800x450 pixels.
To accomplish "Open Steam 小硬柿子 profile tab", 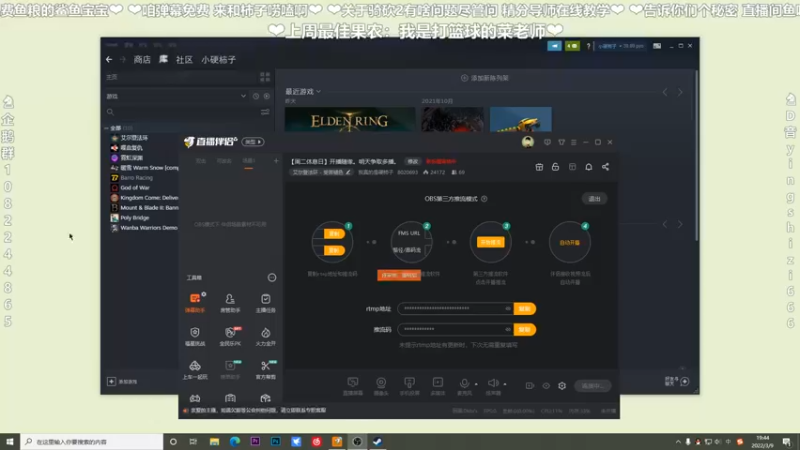I will (218, 60).
